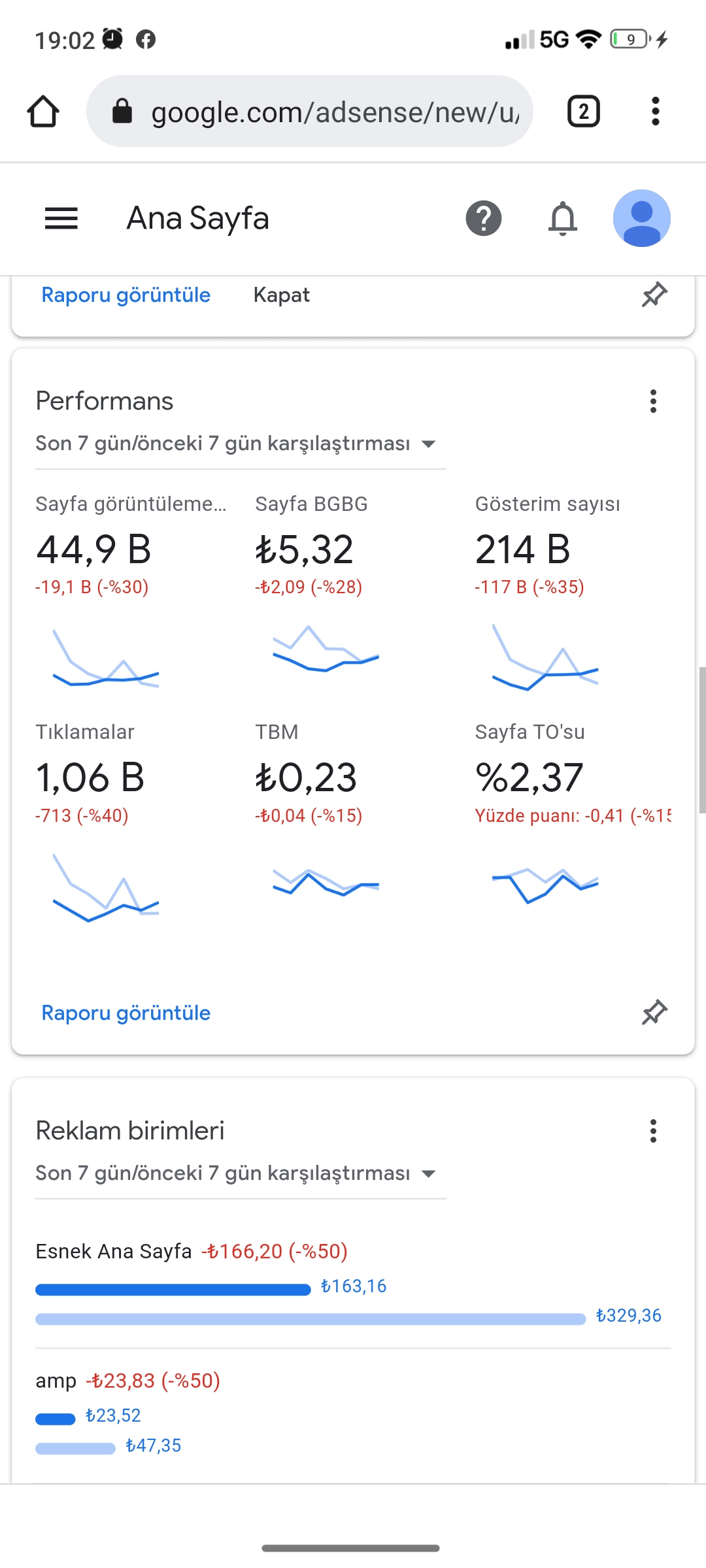
Task: Pin the Performans card
Action: click(654, 1013)
